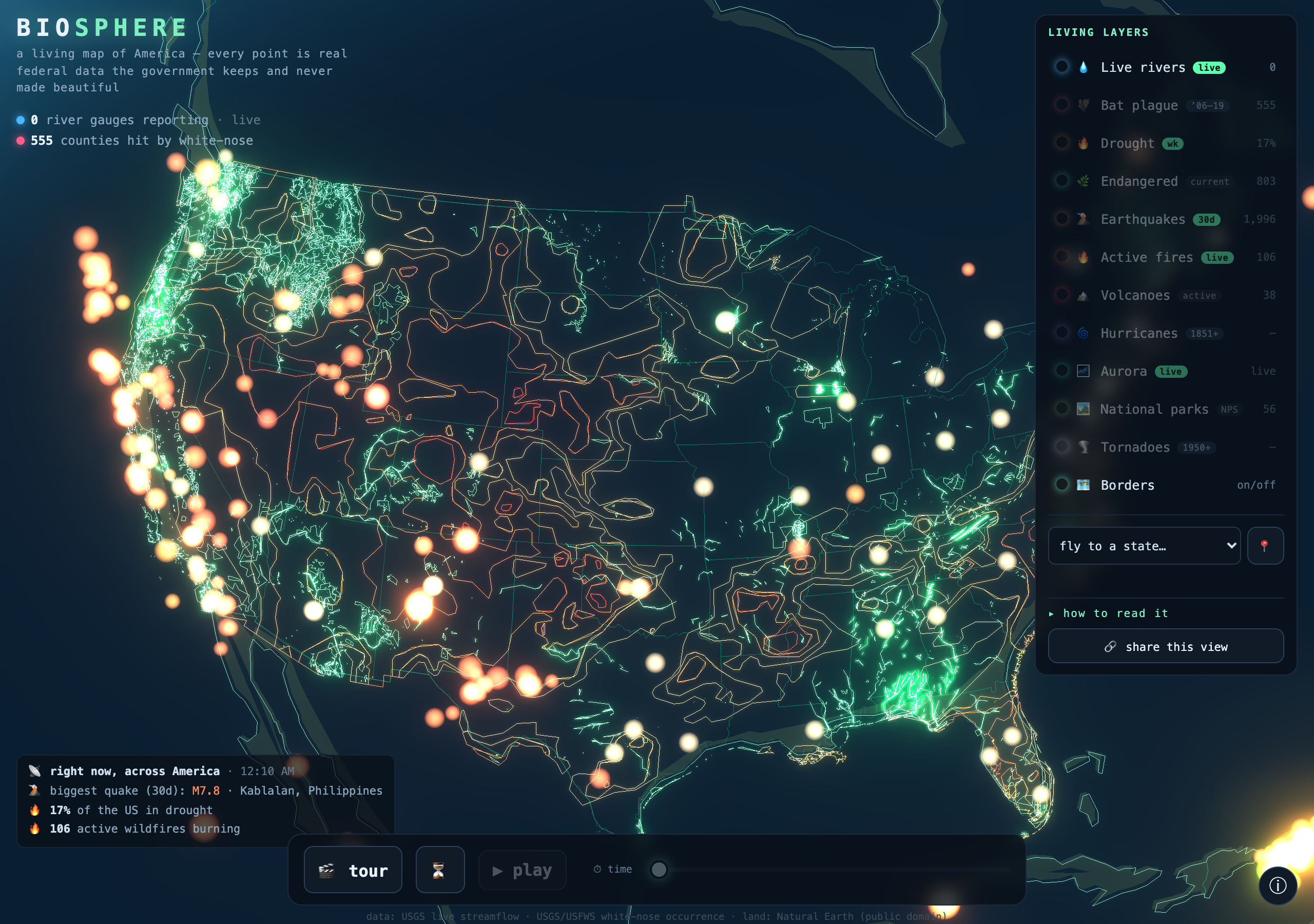
Task: Click the Earthquakes layer icon
Action: [x=1083, y=219]
